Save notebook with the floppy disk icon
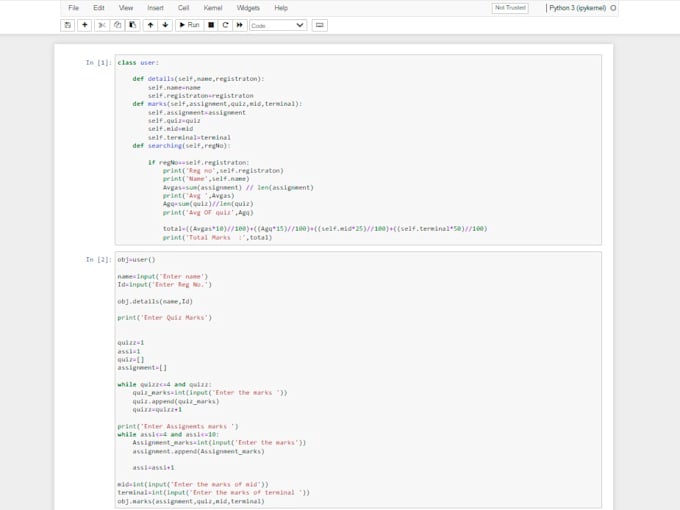This screenshot has width=680, height=510. pyautogui.click(x=68, y=25)
